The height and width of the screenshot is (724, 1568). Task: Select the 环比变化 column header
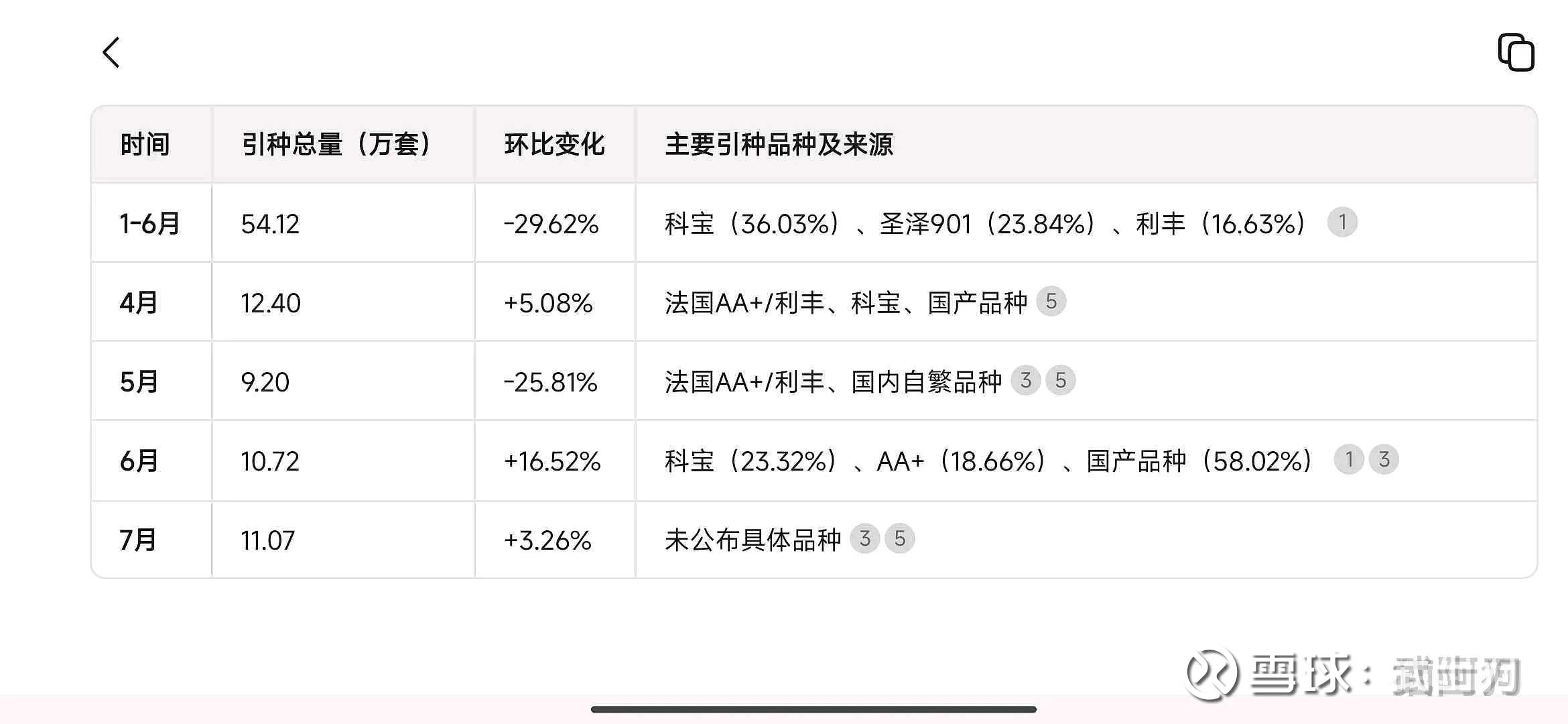[x=554, y=145]
